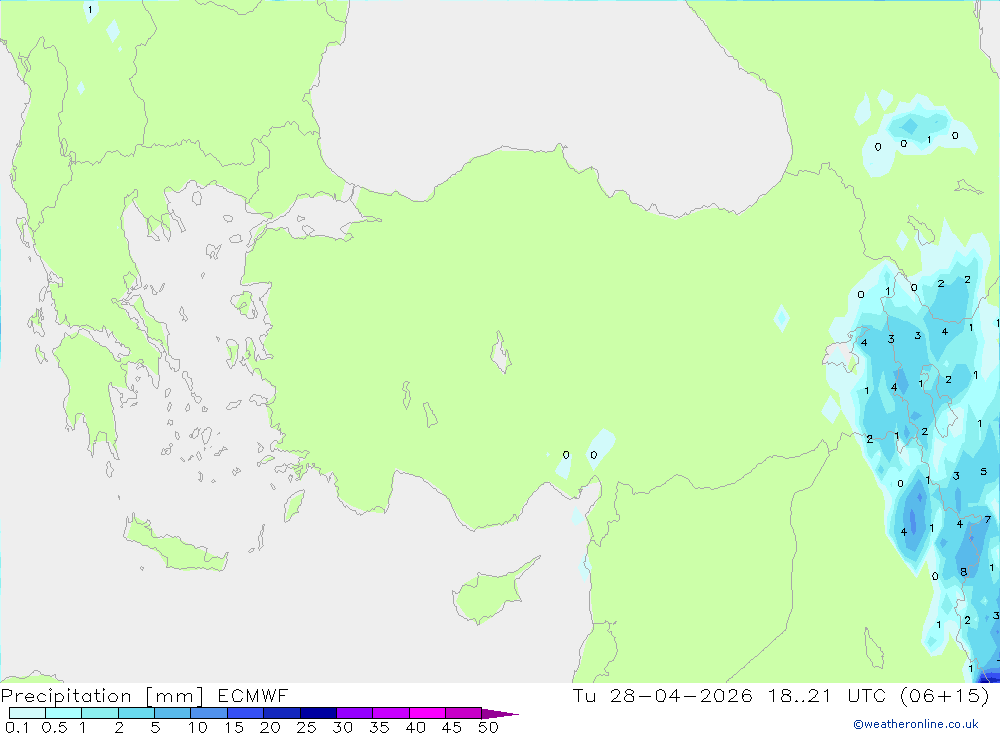
Task: Click the weatheronline.co.uk copyright link
Action: pyautogui.click(x=916, y=724)
